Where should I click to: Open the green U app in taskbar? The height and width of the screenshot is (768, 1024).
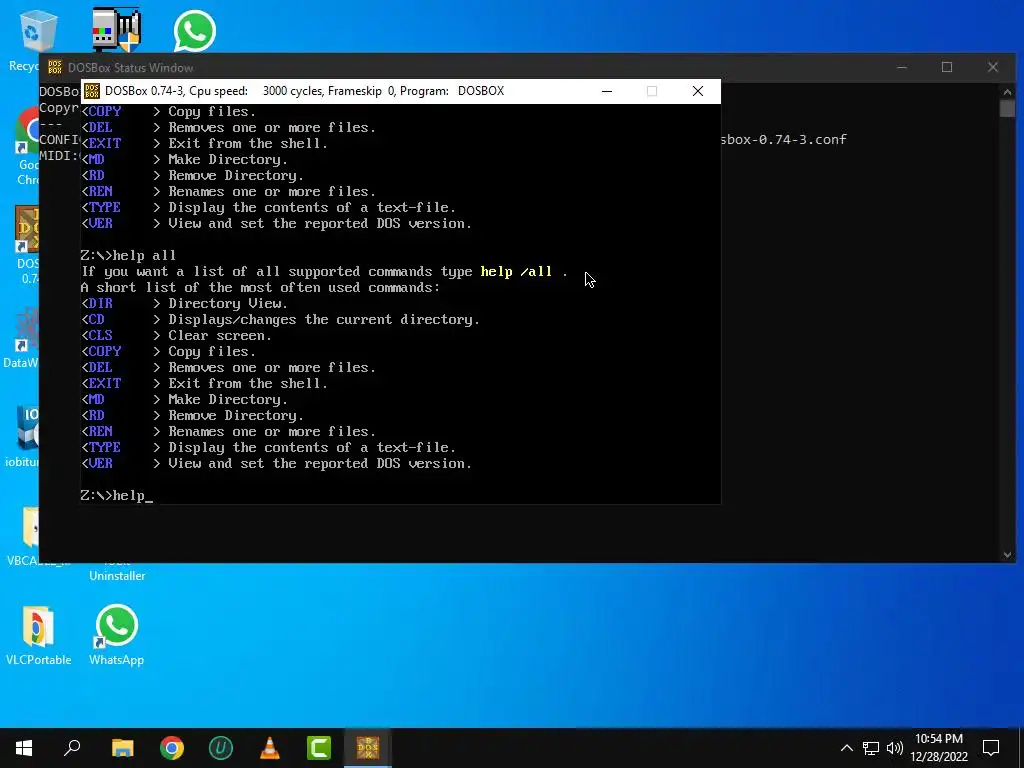(x=221, y=748)
